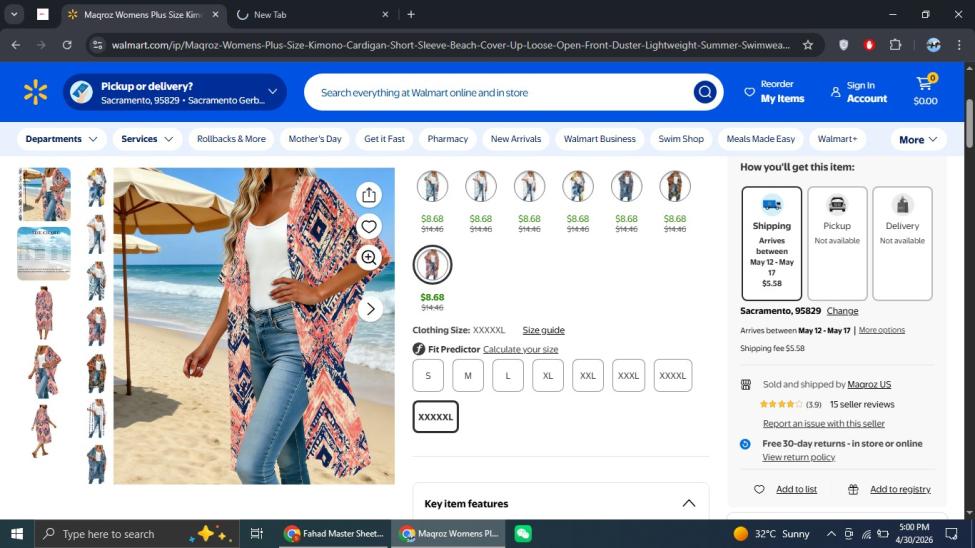Open the shopping cart icon

coord(925,91)
